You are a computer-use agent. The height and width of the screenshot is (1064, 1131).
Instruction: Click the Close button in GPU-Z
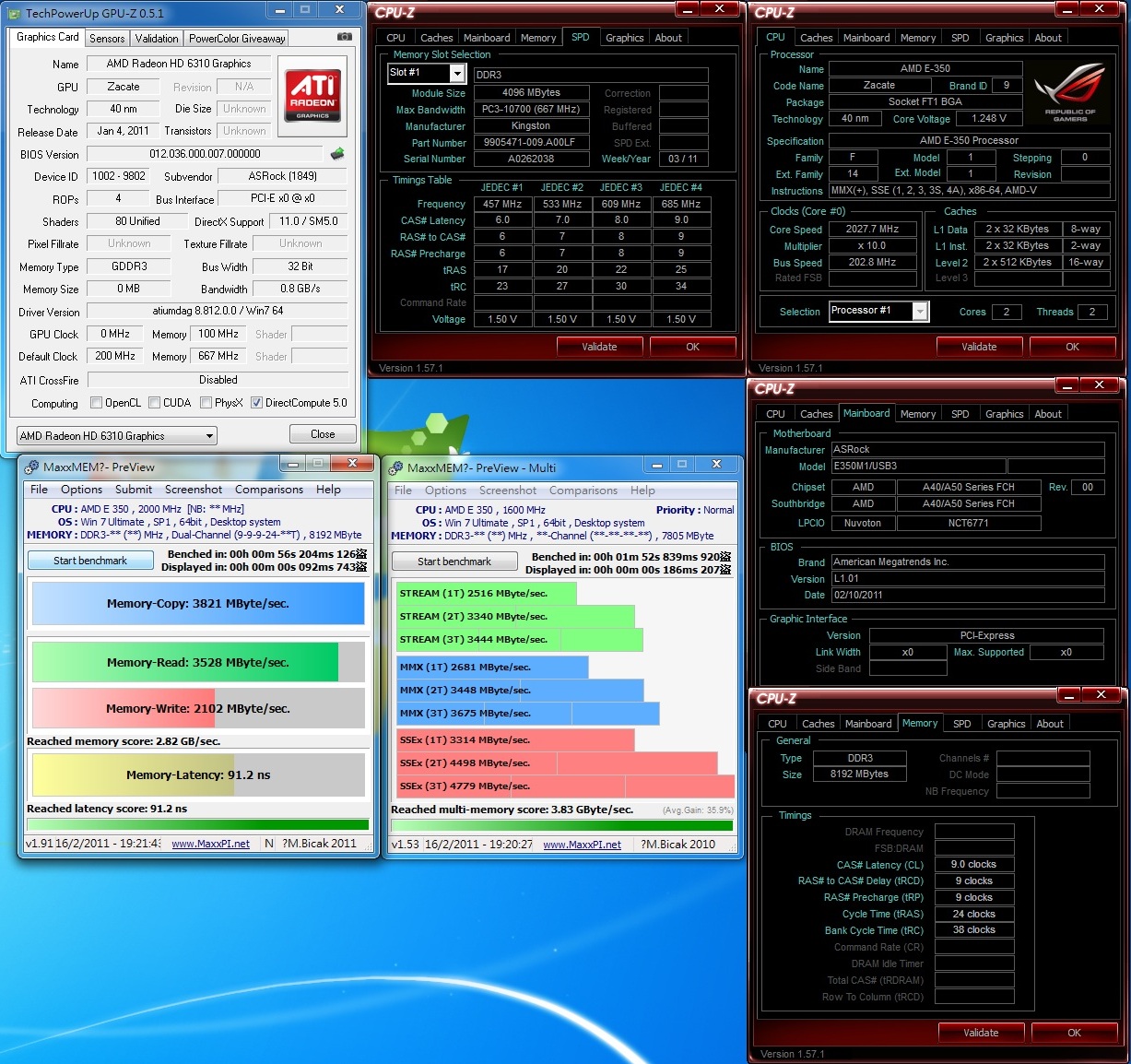(323, 434)
